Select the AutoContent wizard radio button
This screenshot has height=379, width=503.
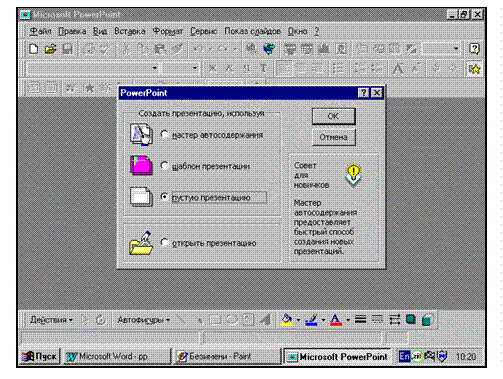164,134
